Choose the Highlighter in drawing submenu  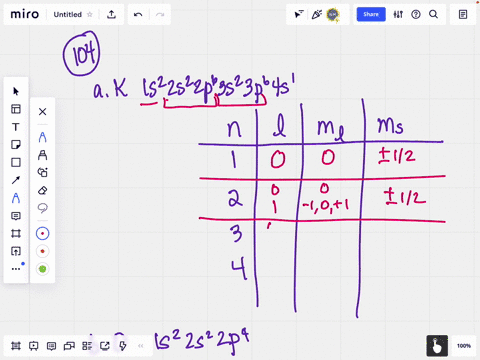(42, 155)
